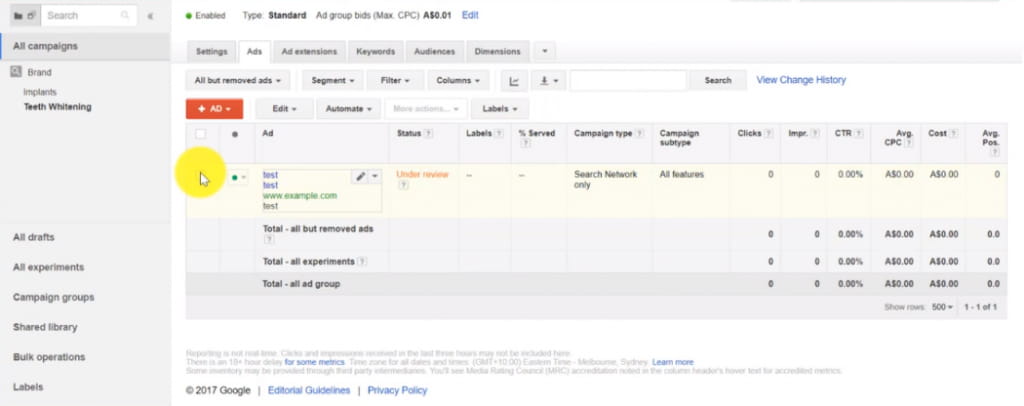
Task: Click the ads table search input box
Action: 628,80
